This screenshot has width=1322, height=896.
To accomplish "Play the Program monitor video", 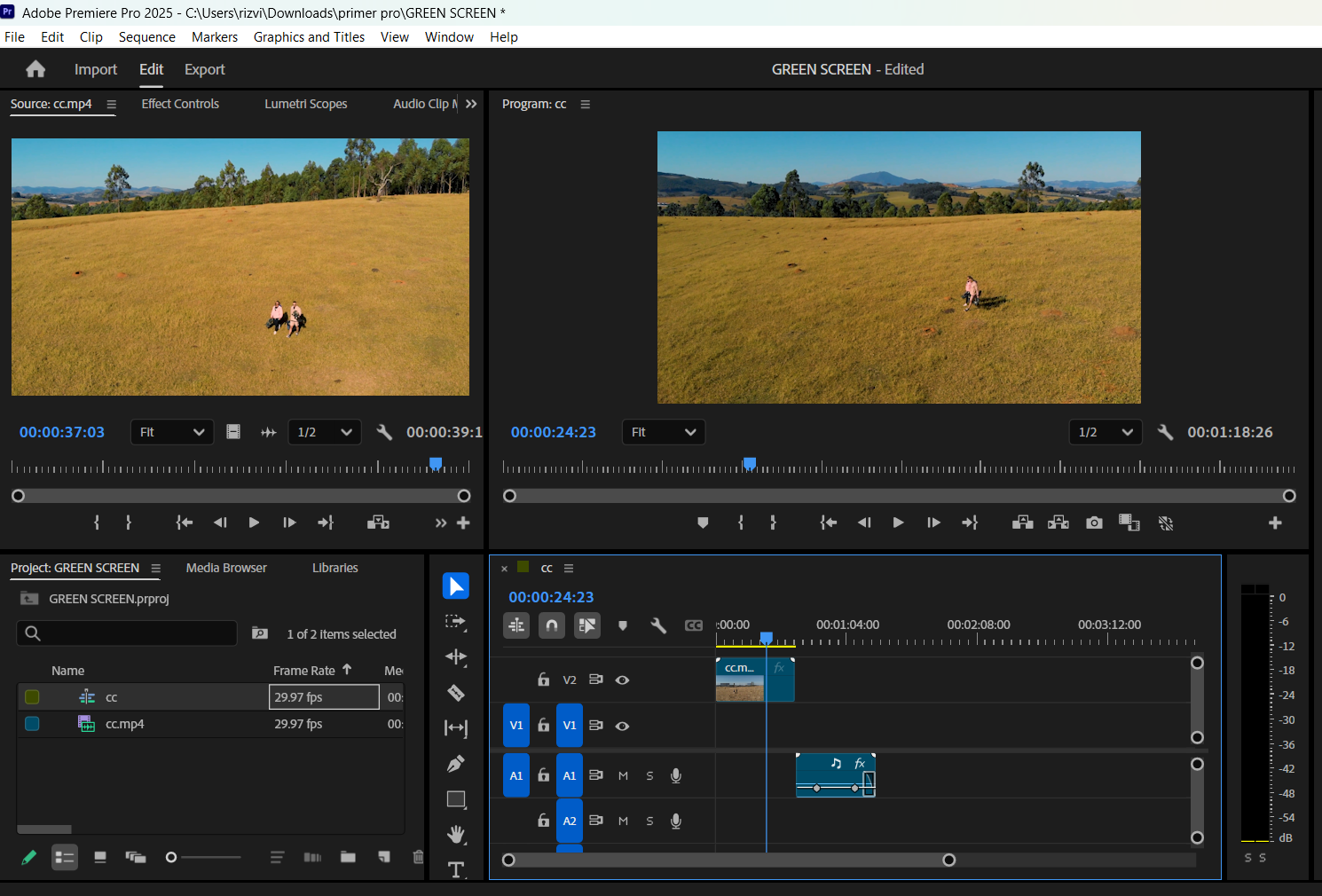I will pos(898,523).
